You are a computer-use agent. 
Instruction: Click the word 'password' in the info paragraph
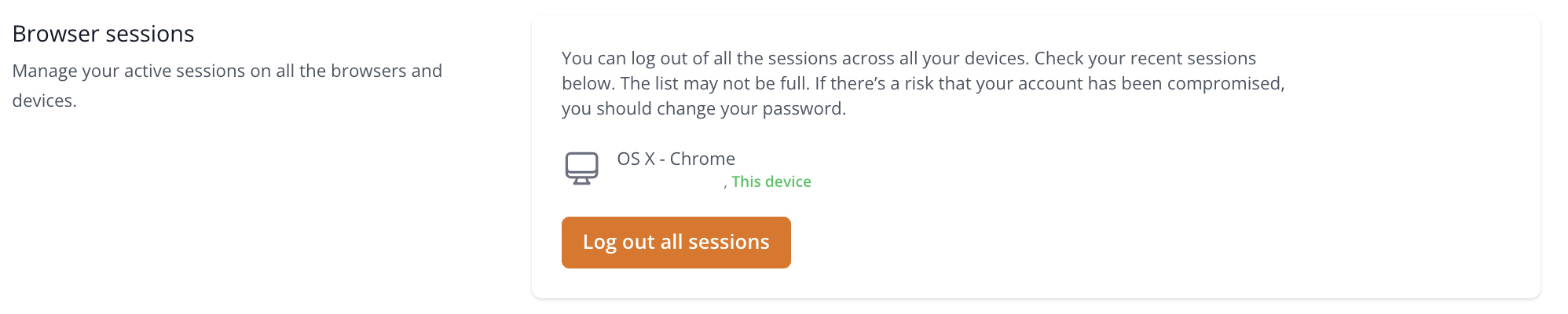(805, 109)
